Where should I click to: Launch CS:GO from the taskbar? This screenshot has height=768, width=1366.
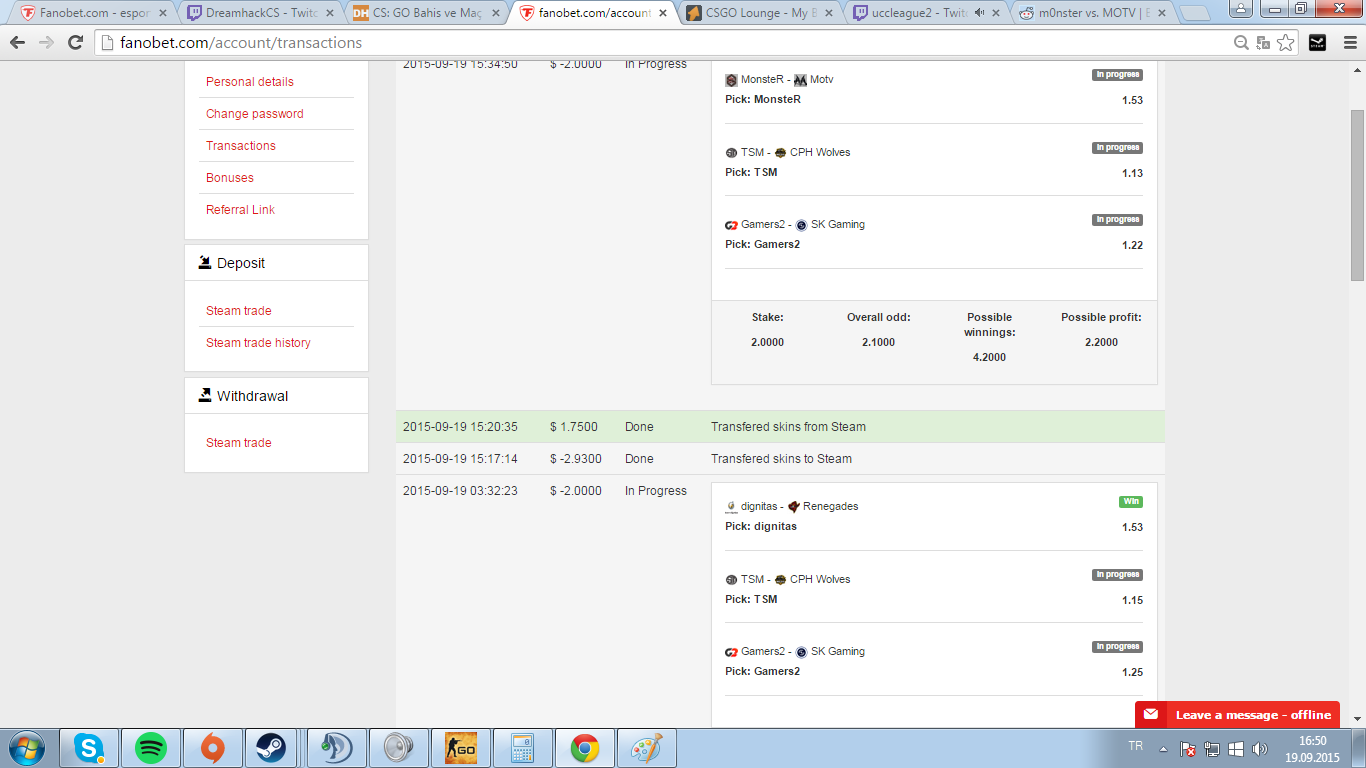[460, 747]
